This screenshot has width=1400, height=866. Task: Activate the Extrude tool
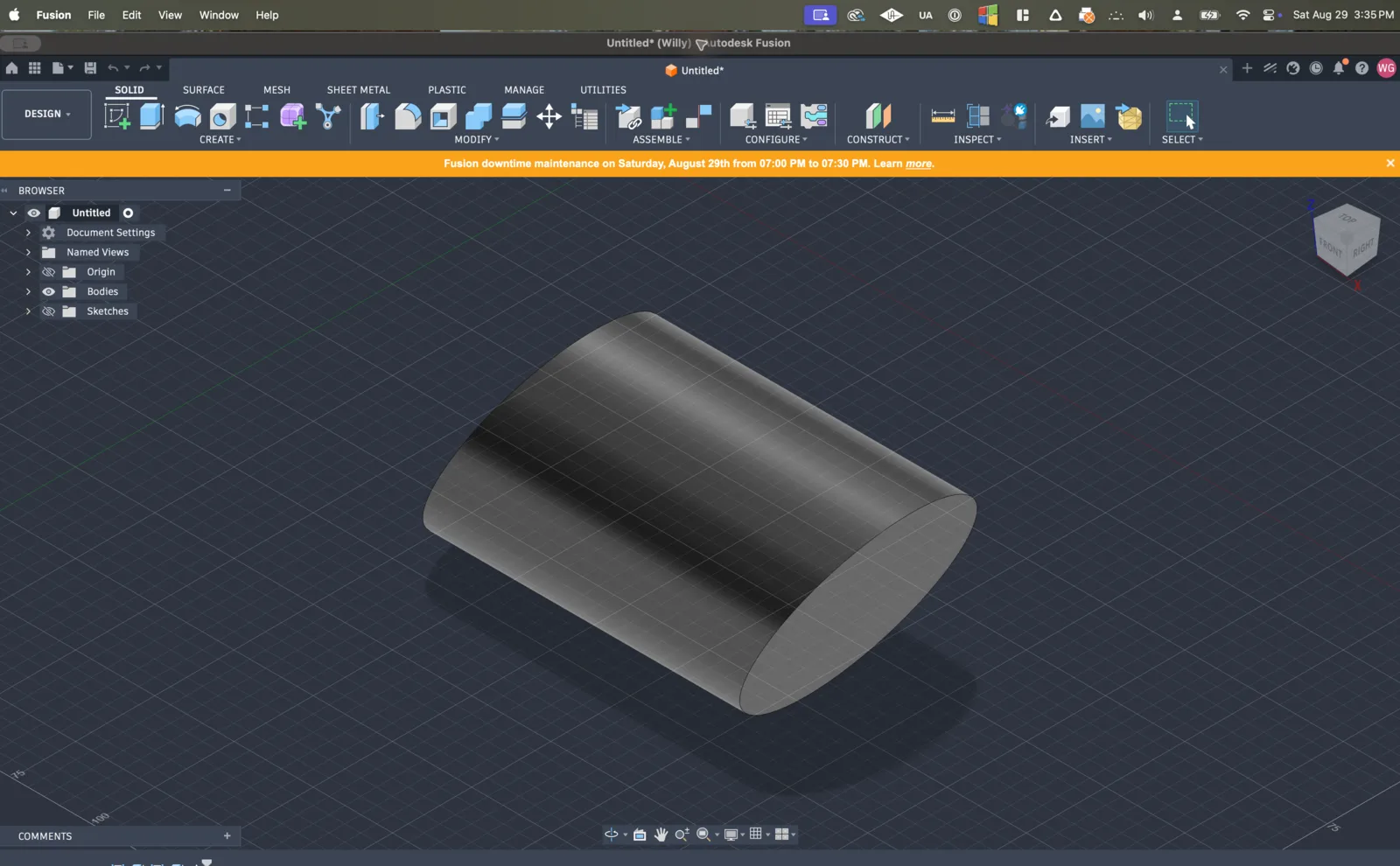click(x=152, y=115)
